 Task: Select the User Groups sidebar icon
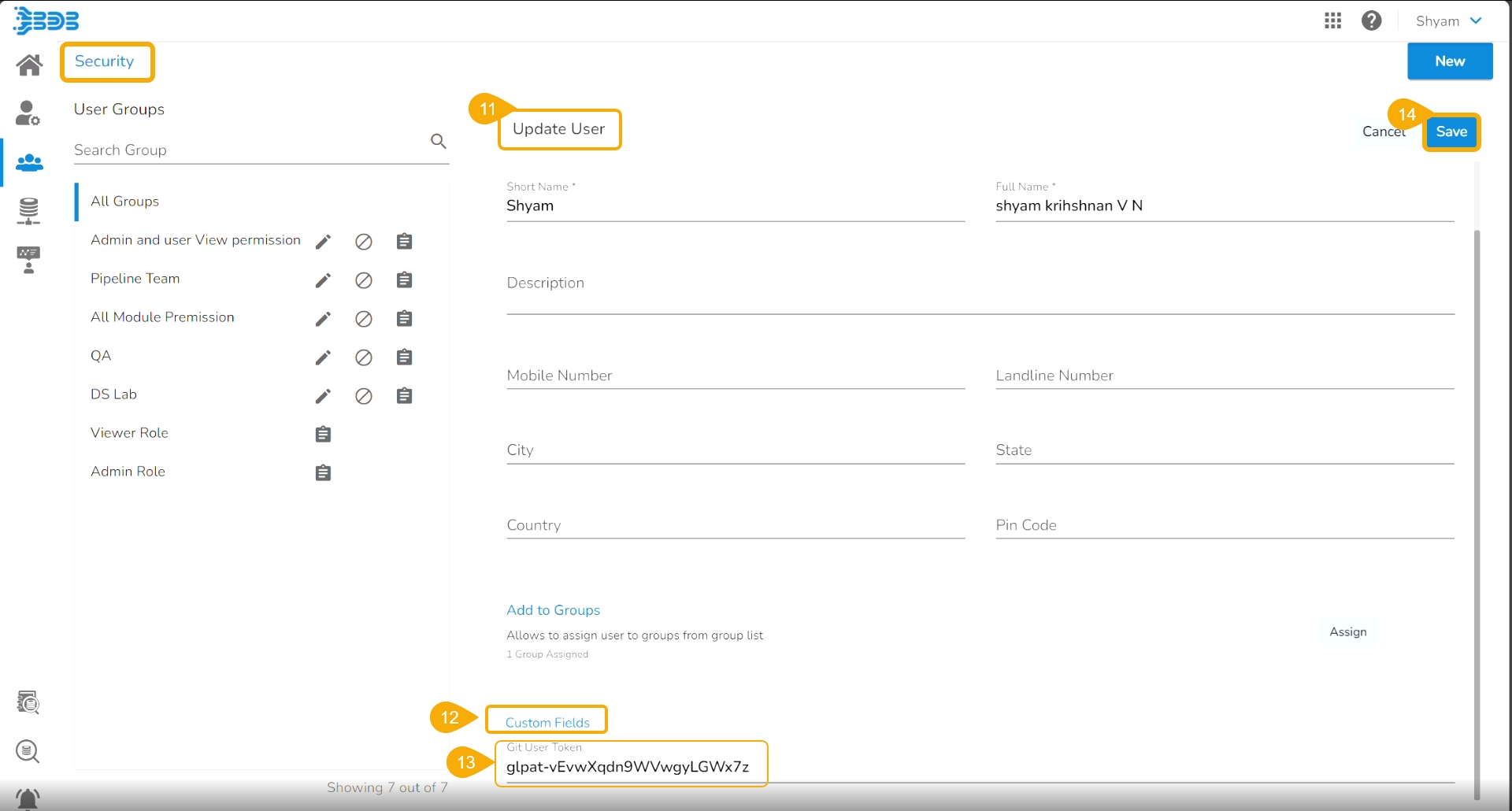pyautogui.click(x=29, y=163)
